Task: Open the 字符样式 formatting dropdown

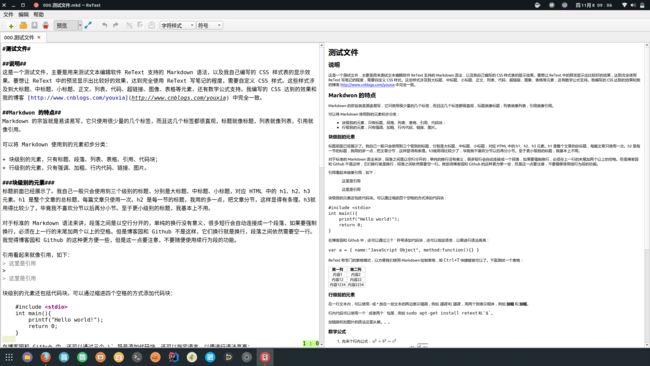Action: click(177, 26)
